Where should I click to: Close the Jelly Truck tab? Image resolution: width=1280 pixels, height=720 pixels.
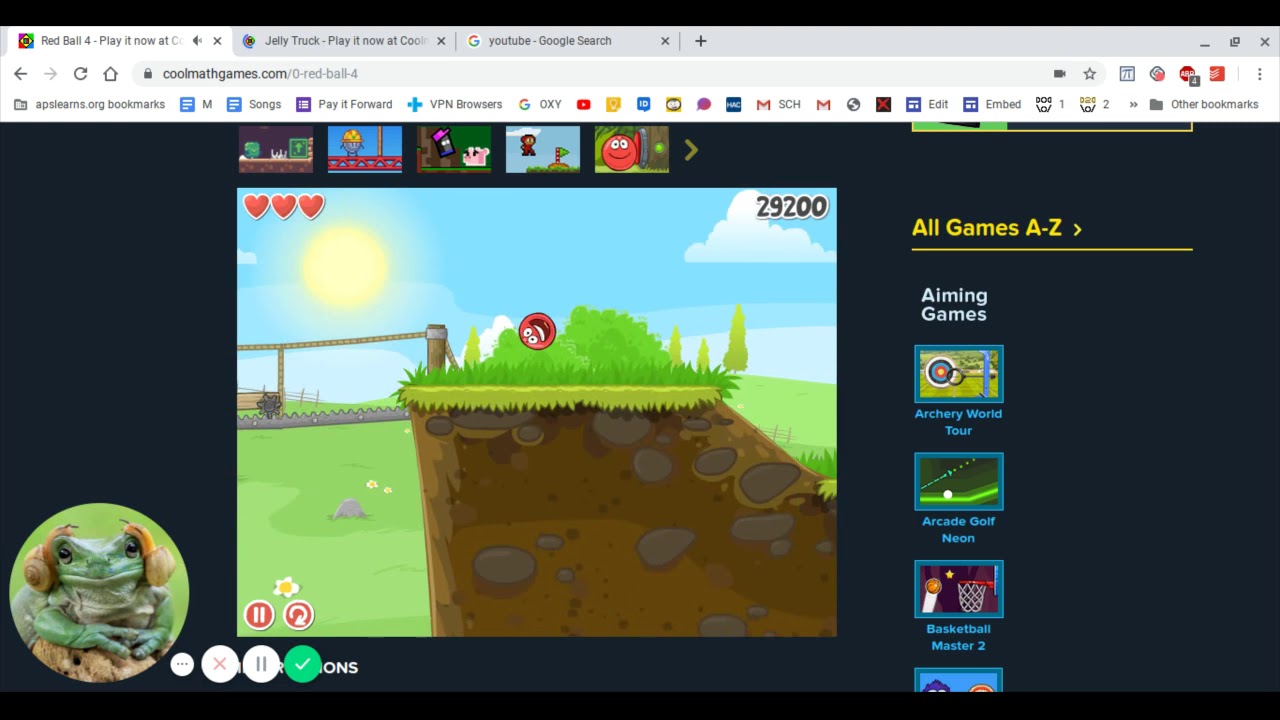point(441,41)
